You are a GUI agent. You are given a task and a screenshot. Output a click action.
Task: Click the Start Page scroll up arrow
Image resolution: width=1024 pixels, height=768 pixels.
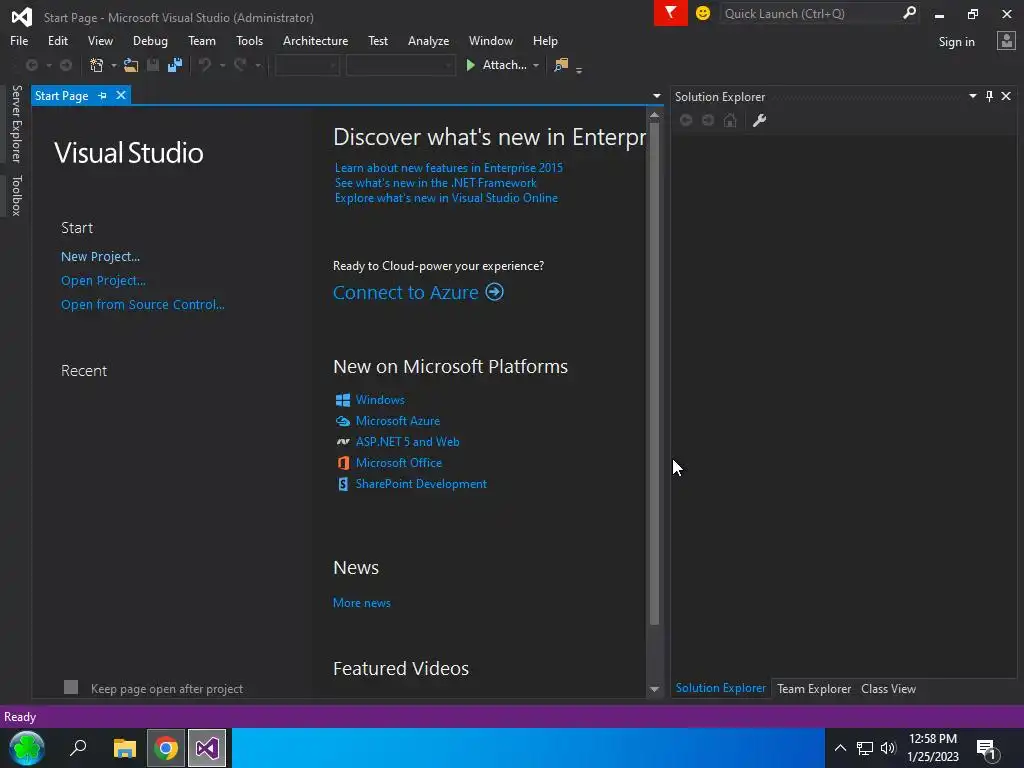[x=654, y=115]
